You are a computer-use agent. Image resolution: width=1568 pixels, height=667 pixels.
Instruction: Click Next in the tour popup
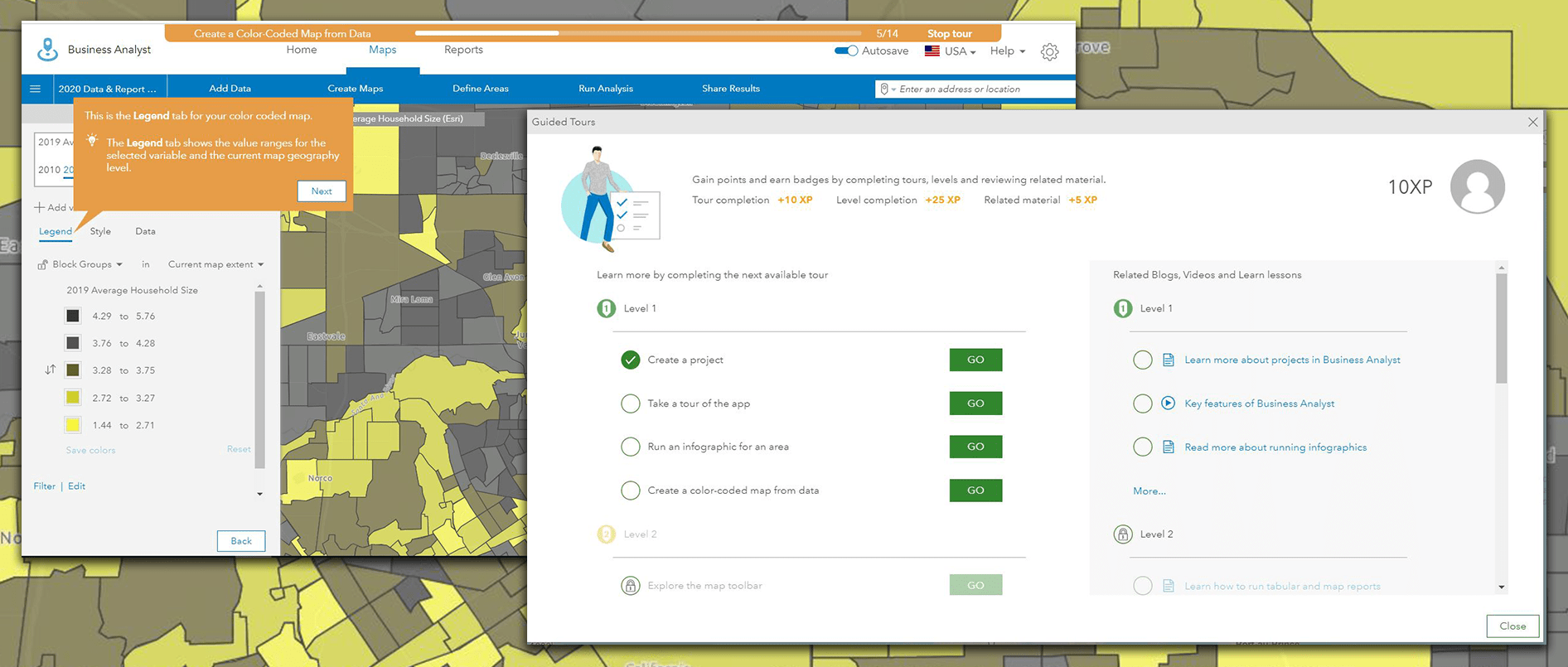(x=322, y=191)
